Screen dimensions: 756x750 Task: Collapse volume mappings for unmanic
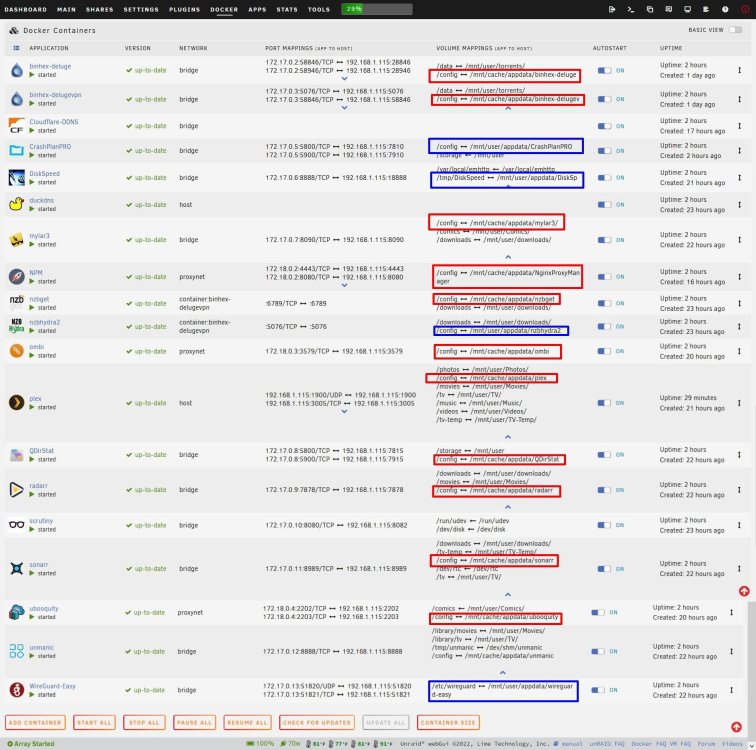click(502, 673)
